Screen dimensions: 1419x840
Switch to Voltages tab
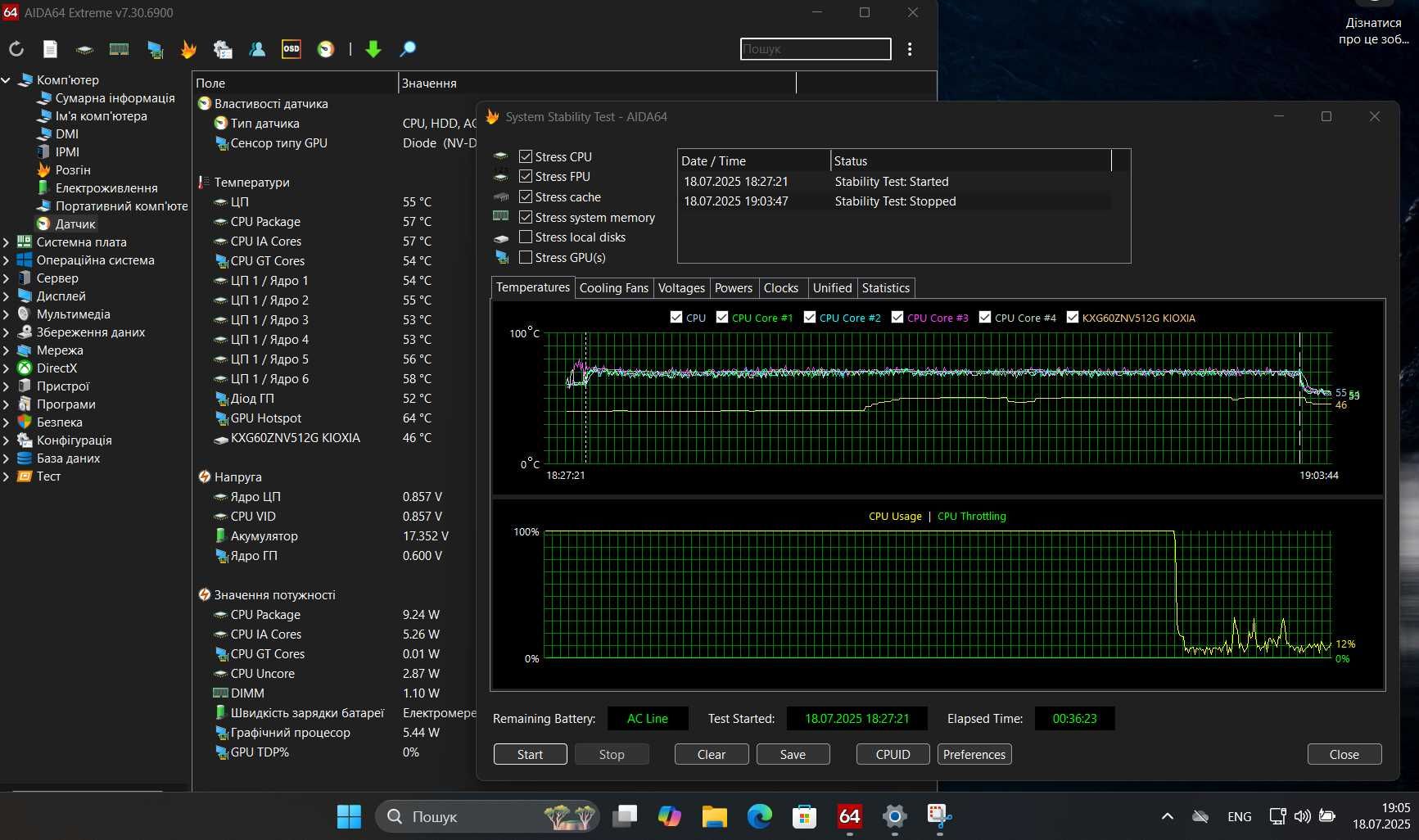[x=681, y=287]
